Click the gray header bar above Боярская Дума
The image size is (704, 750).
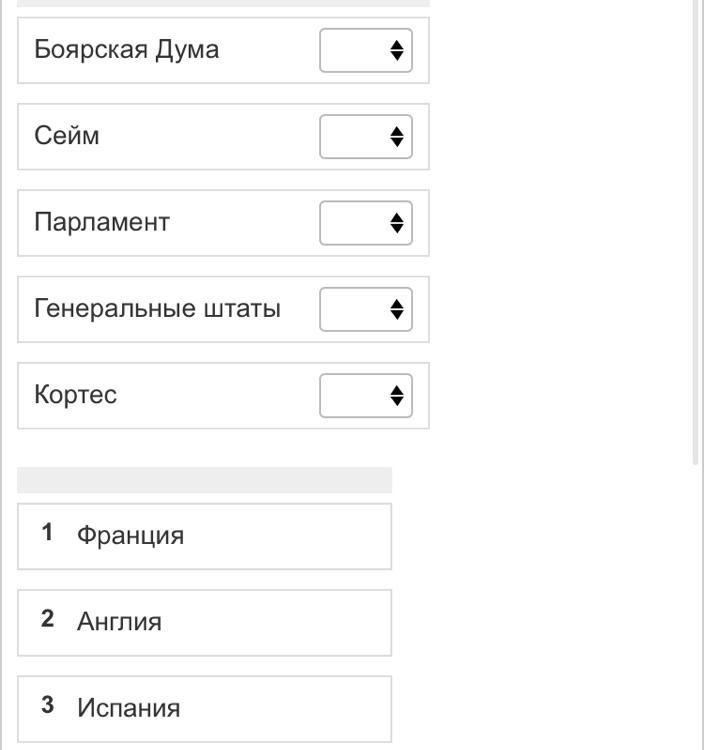point(223,3)
